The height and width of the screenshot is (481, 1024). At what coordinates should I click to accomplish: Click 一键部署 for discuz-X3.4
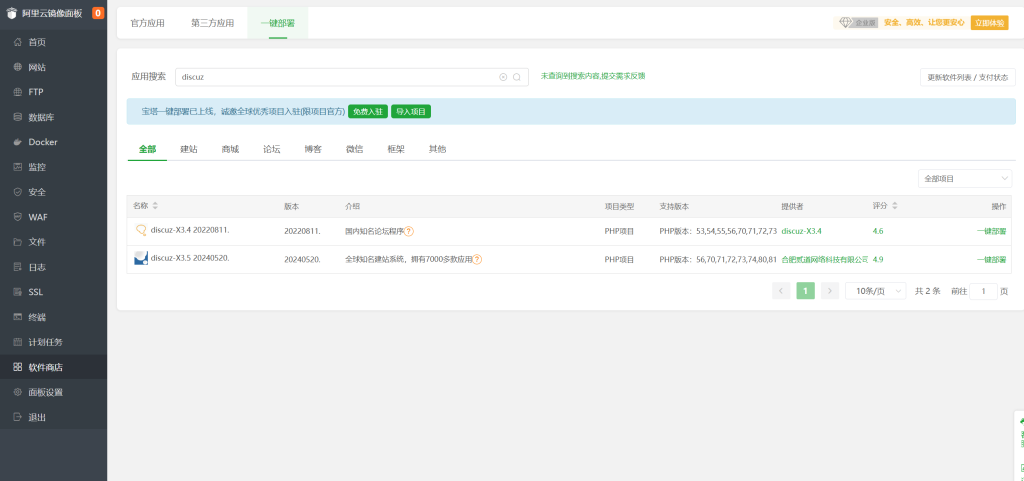991,231
